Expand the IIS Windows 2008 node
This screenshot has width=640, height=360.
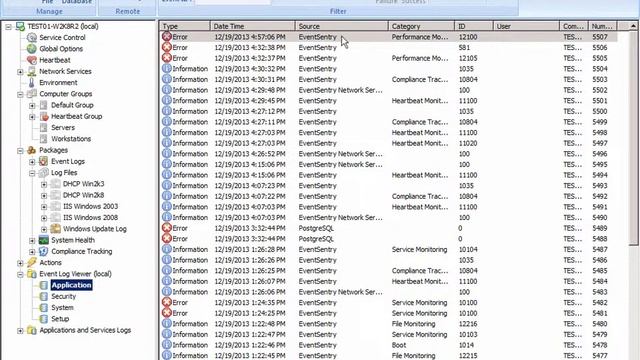click(44, 218)
